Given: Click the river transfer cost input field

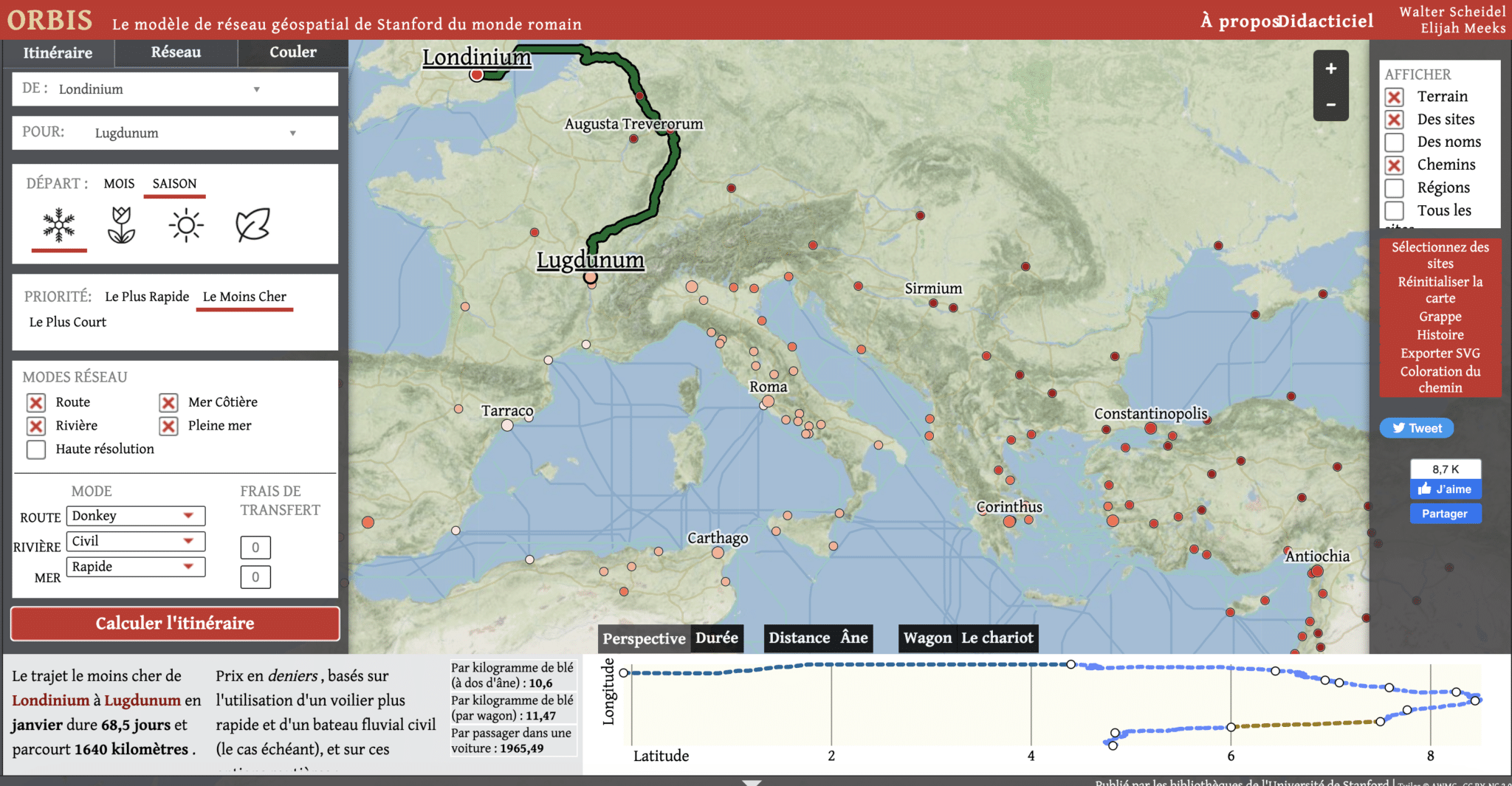Looking at the screenshot, I should click(255, 547).
